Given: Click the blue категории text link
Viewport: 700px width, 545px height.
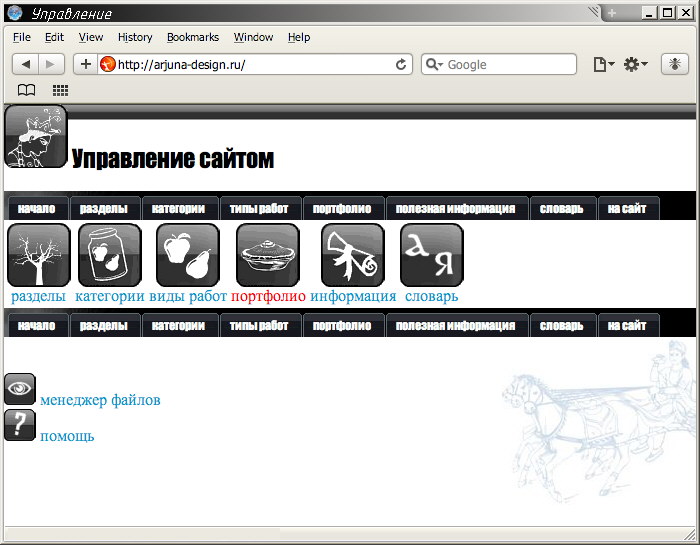Looking at the screenshot, I should tap(110, 296).
